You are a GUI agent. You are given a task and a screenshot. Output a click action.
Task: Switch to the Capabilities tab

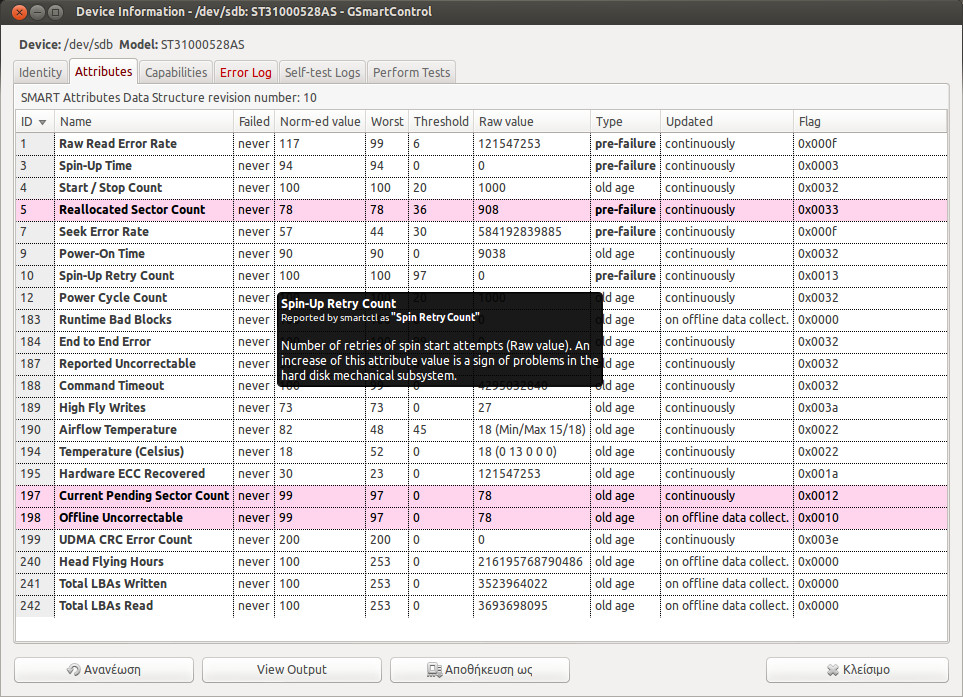click(176, 72)
